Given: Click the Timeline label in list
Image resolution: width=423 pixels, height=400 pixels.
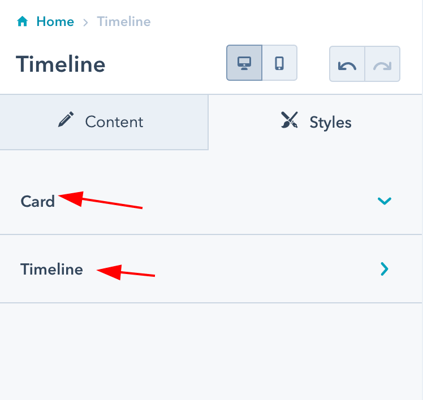Looking at the screenshot, I should coord(52,269).
